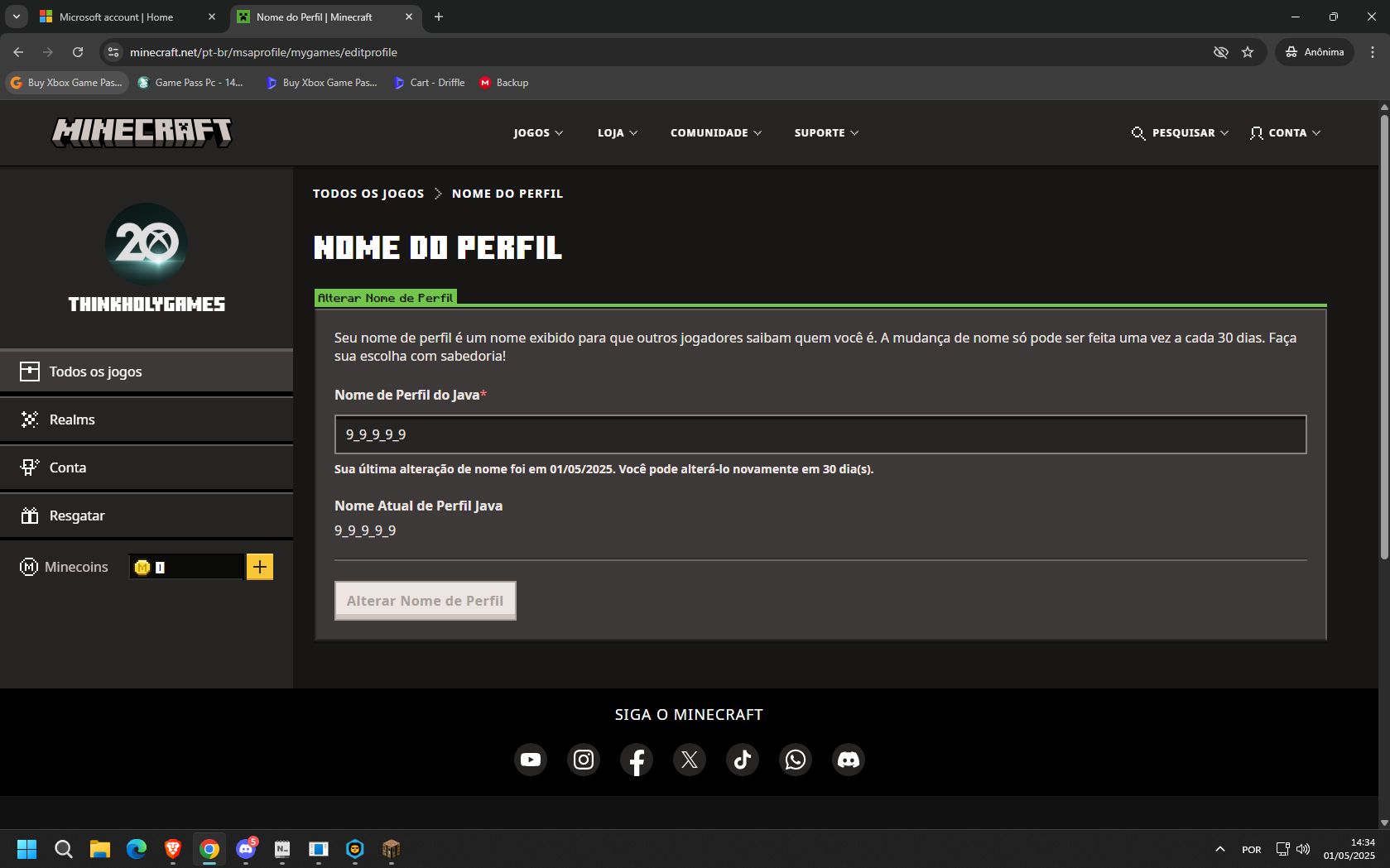Open File Explorer from the taskbar
This screenshot has width=1390, height=868.
pyautogui.click(x=100, y=849)
